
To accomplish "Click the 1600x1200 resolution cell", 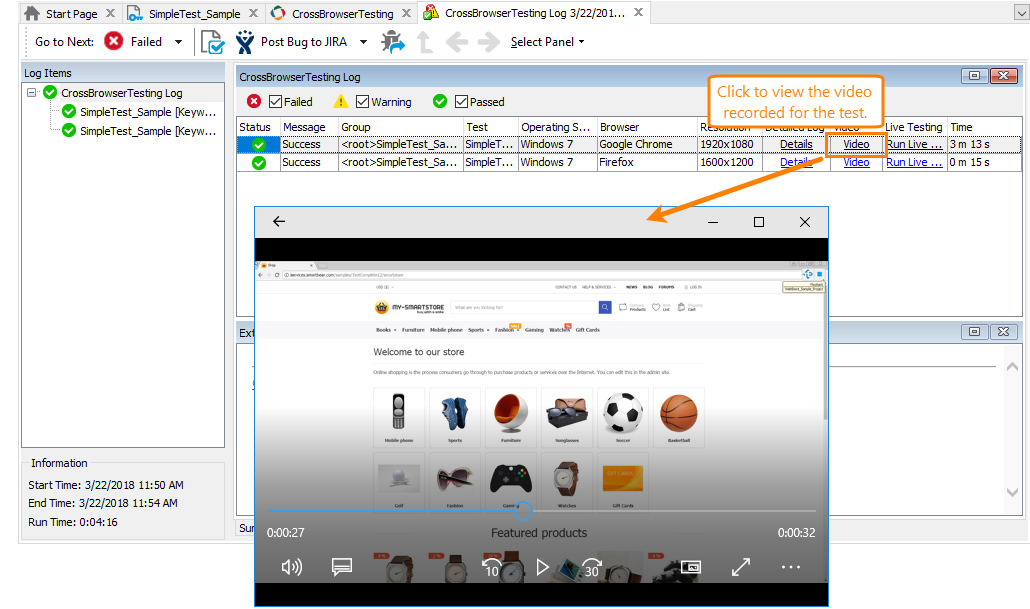I will click(730, 162).
